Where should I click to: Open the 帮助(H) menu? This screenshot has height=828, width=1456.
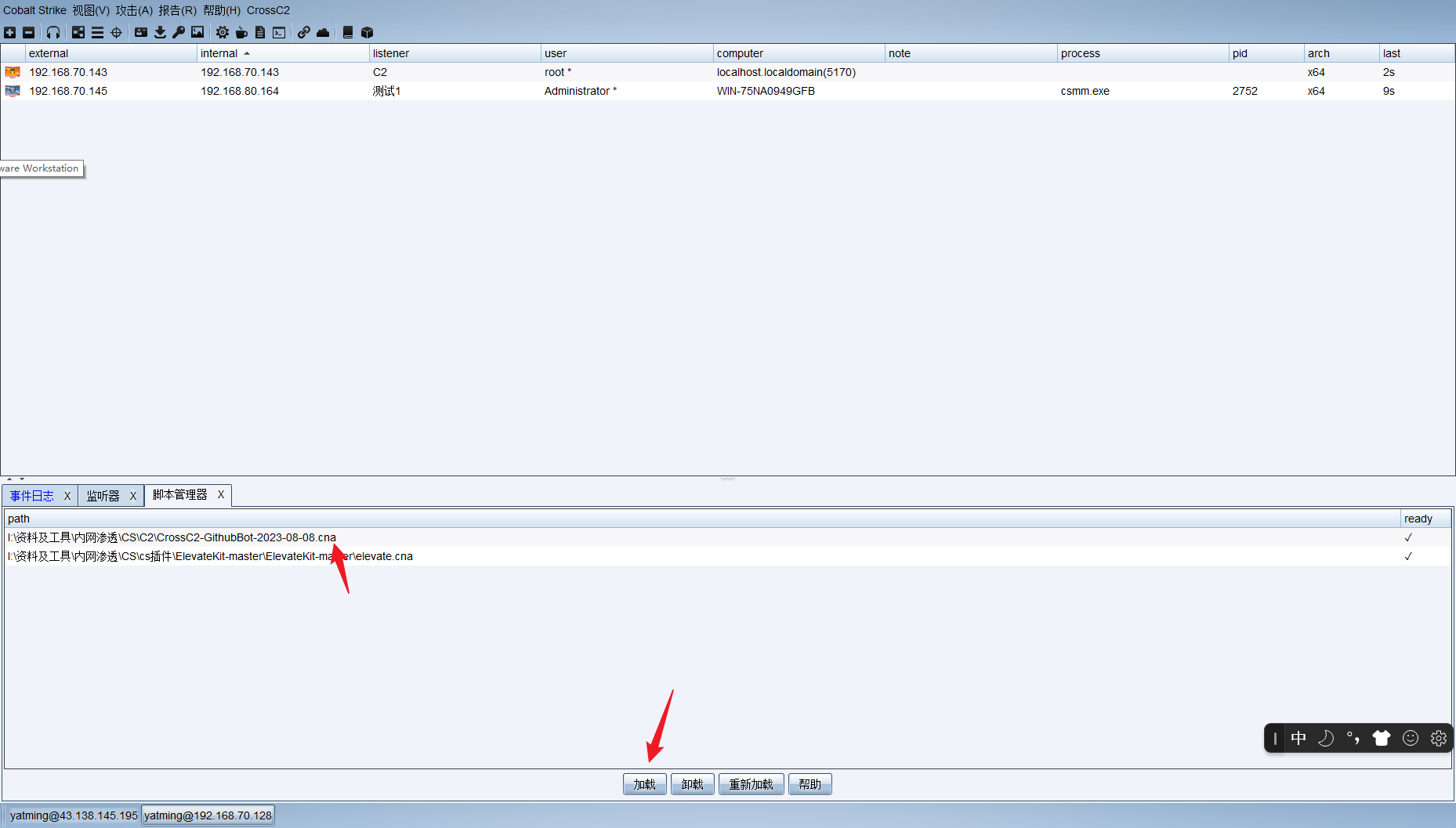(x=222, y=10)
